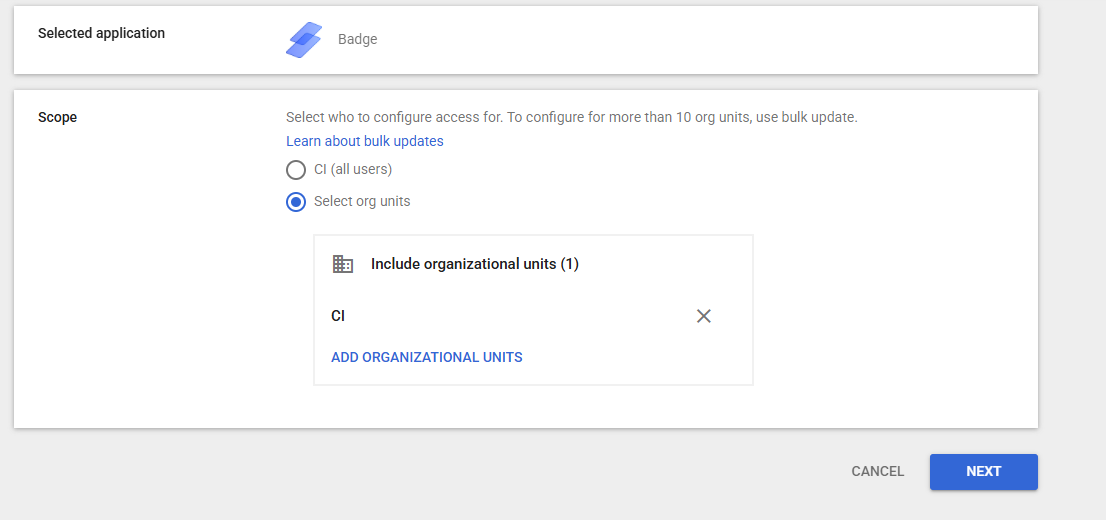
Task: Choose the Select org units radio button
Action: pos(296,202)
